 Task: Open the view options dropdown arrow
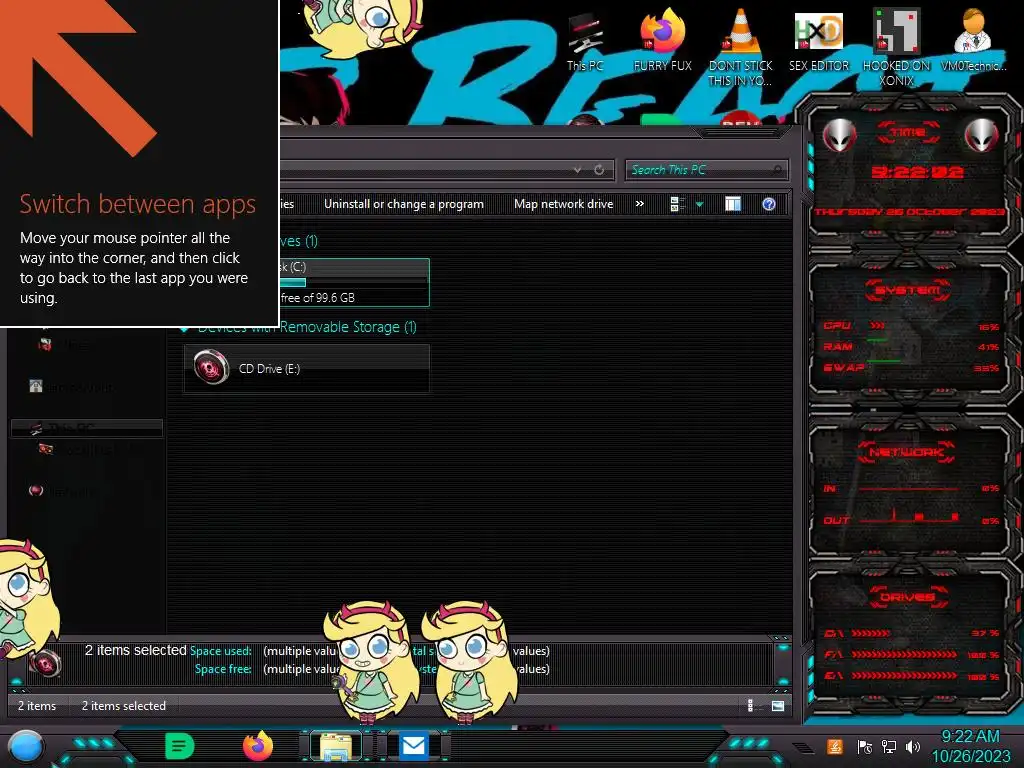(x=699, y=204)
